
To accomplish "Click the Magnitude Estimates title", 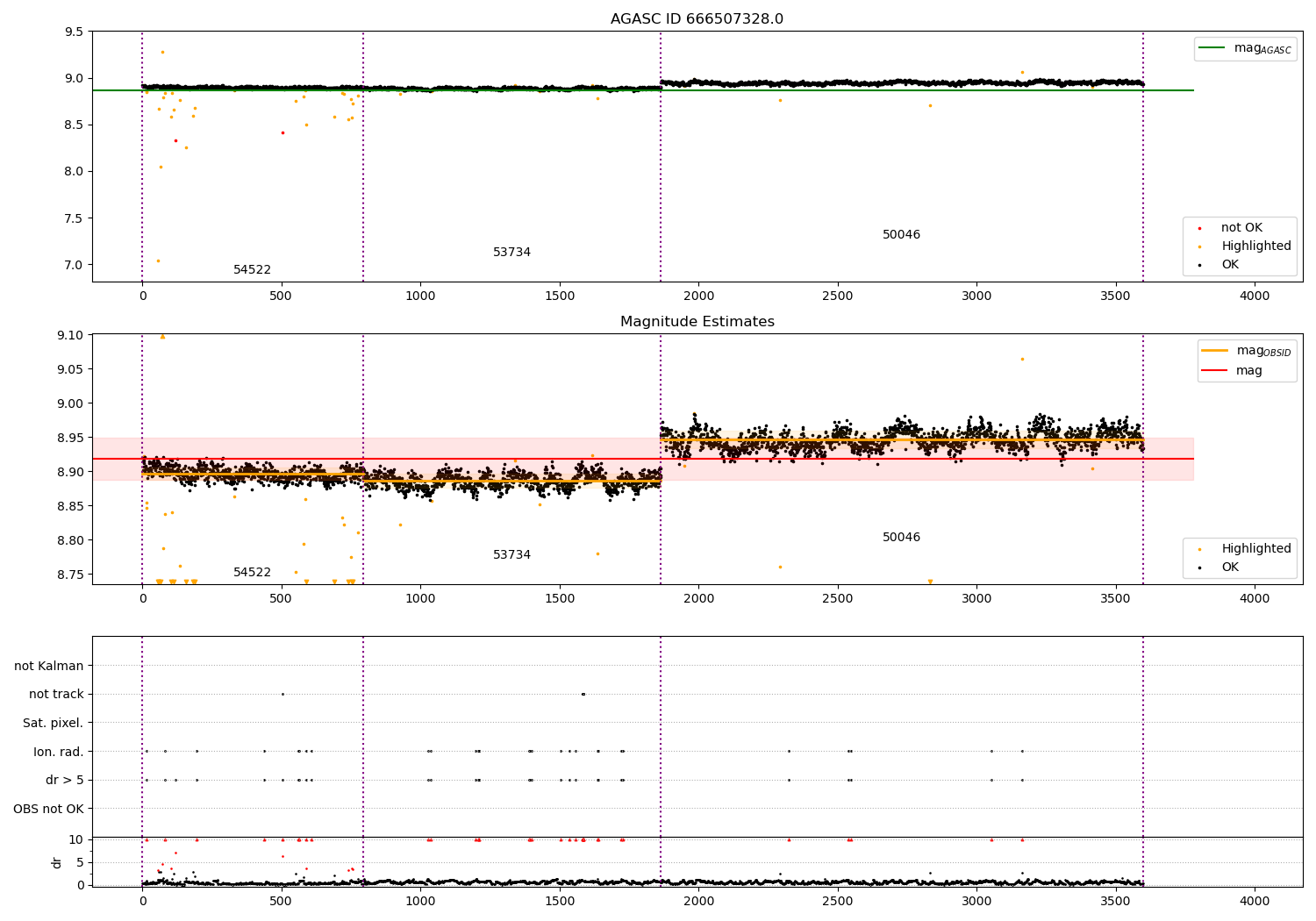I will click(x=697, y=322).
